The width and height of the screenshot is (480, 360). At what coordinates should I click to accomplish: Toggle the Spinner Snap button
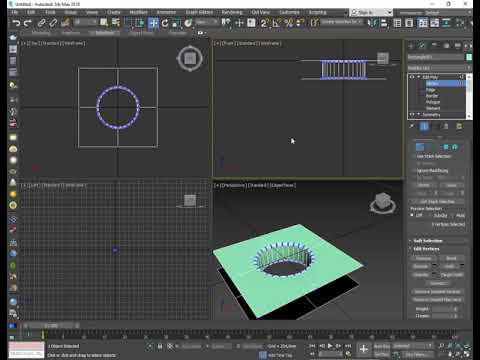click(300, 23)
